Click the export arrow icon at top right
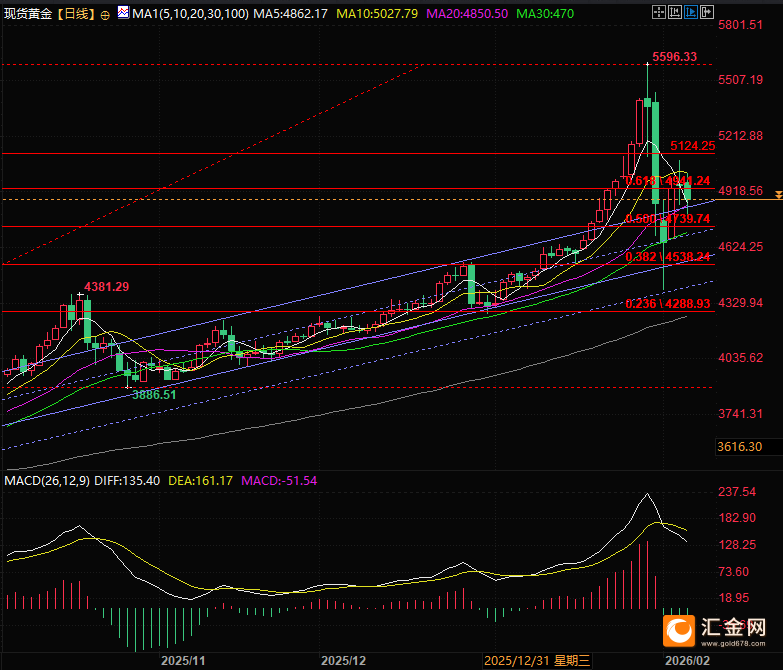Screen dimensions: 783x670 [x=707, y=12]
